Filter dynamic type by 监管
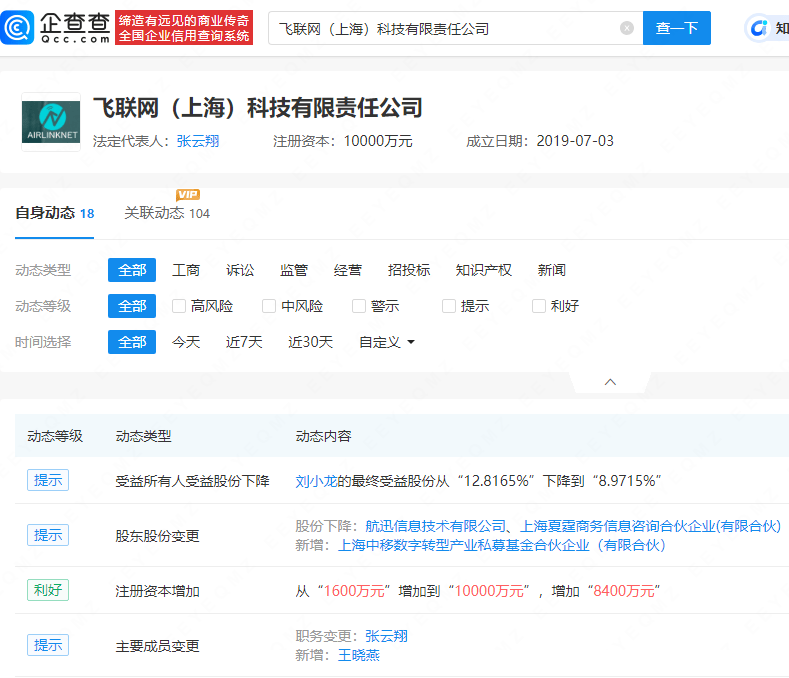The image size is (789, 678). point(294,270)
